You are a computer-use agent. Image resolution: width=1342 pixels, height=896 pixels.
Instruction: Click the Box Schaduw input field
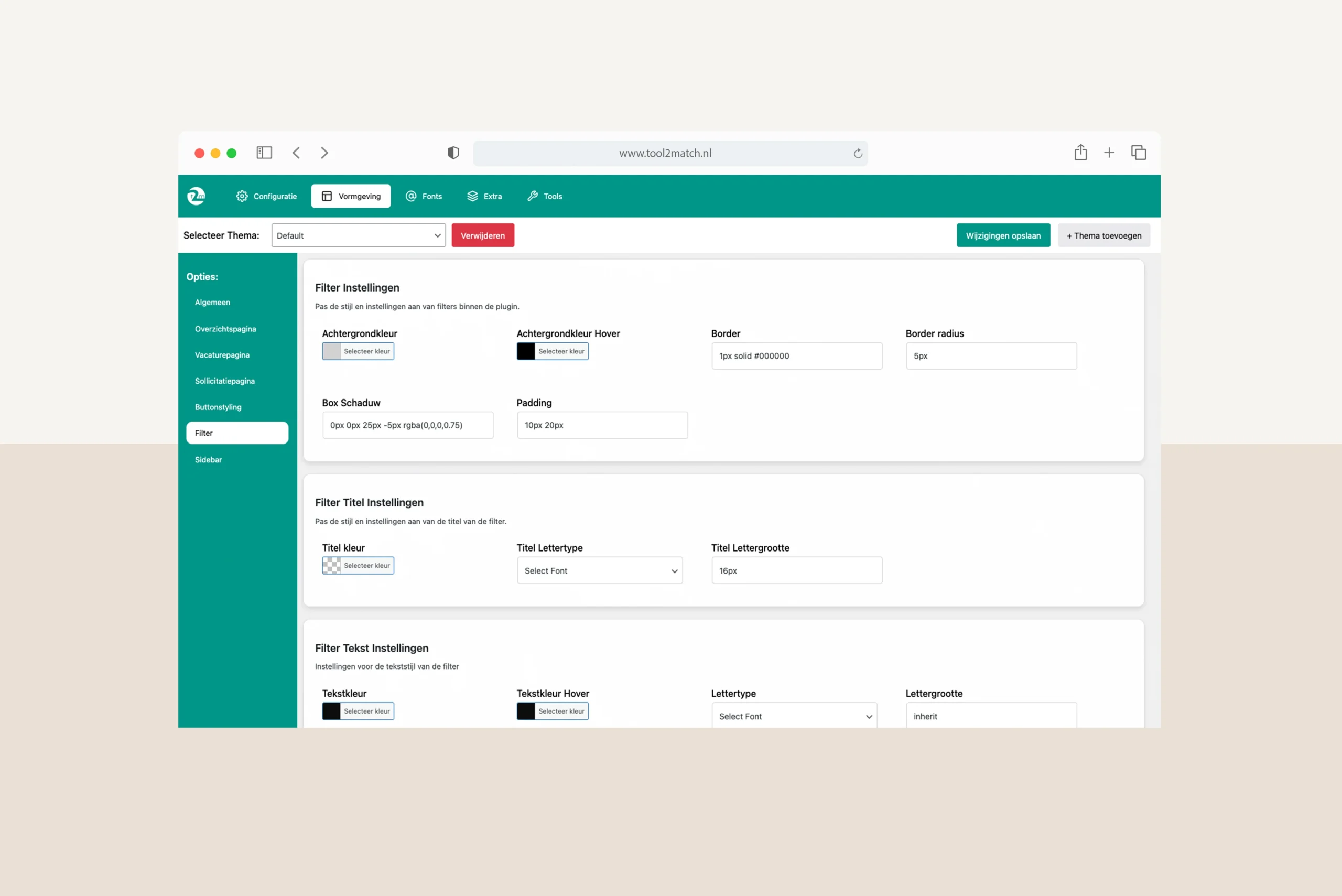(x=407, y=425)
